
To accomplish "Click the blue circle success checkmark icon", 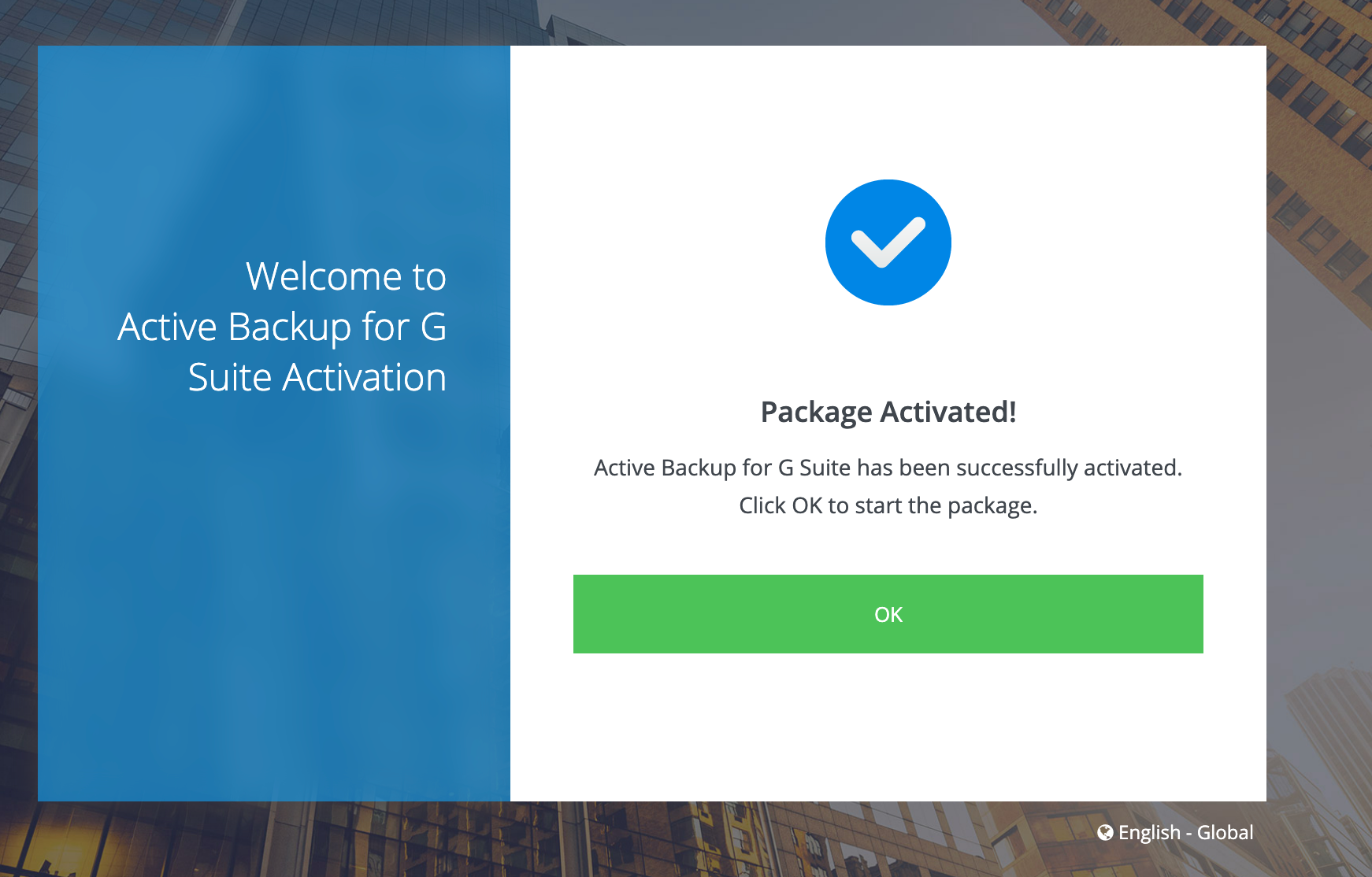I will coord(888,242).
